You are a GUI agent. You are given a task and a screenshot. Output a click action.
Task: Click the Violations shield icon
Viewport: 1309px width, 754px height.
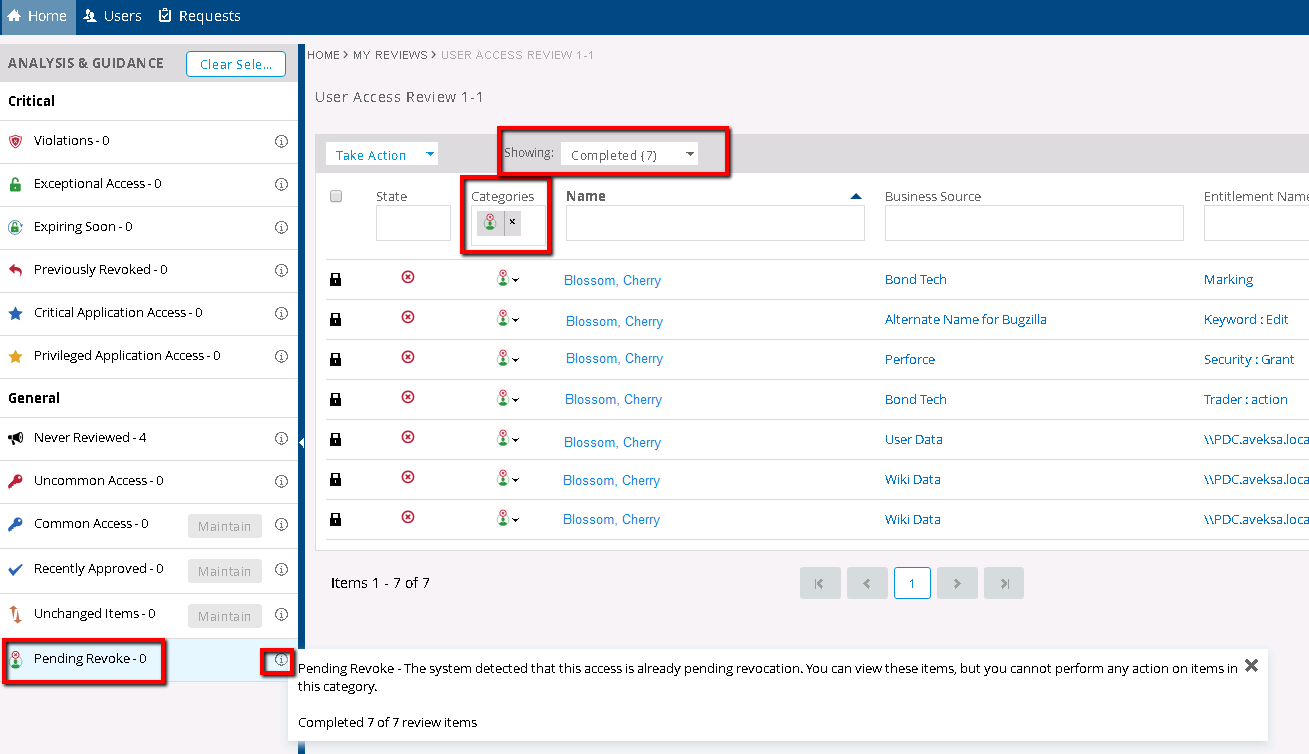15,141
